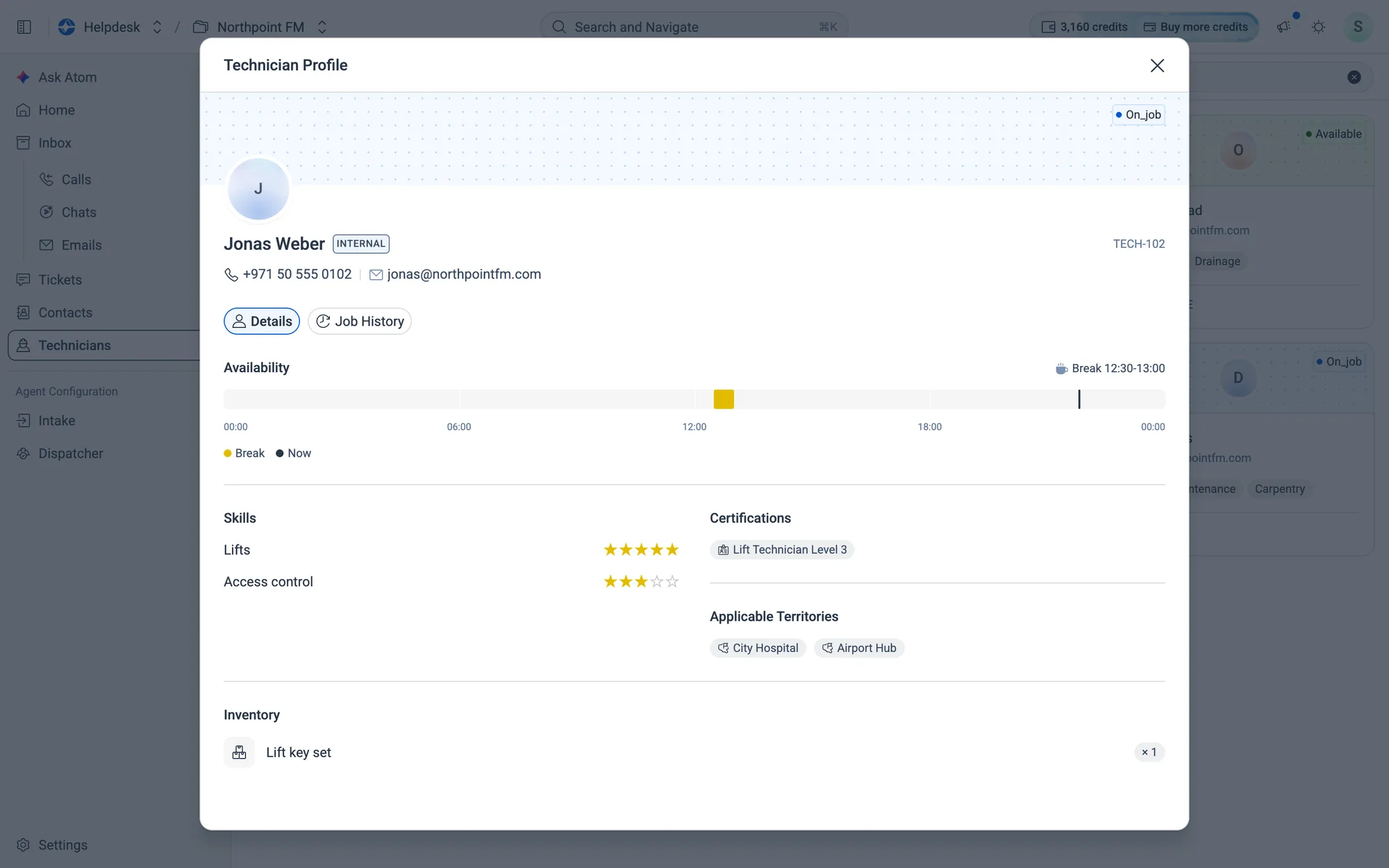Click the Lift Technician Level 3 certification
This screenshot has width=1389, height=868.
[782, 549]
